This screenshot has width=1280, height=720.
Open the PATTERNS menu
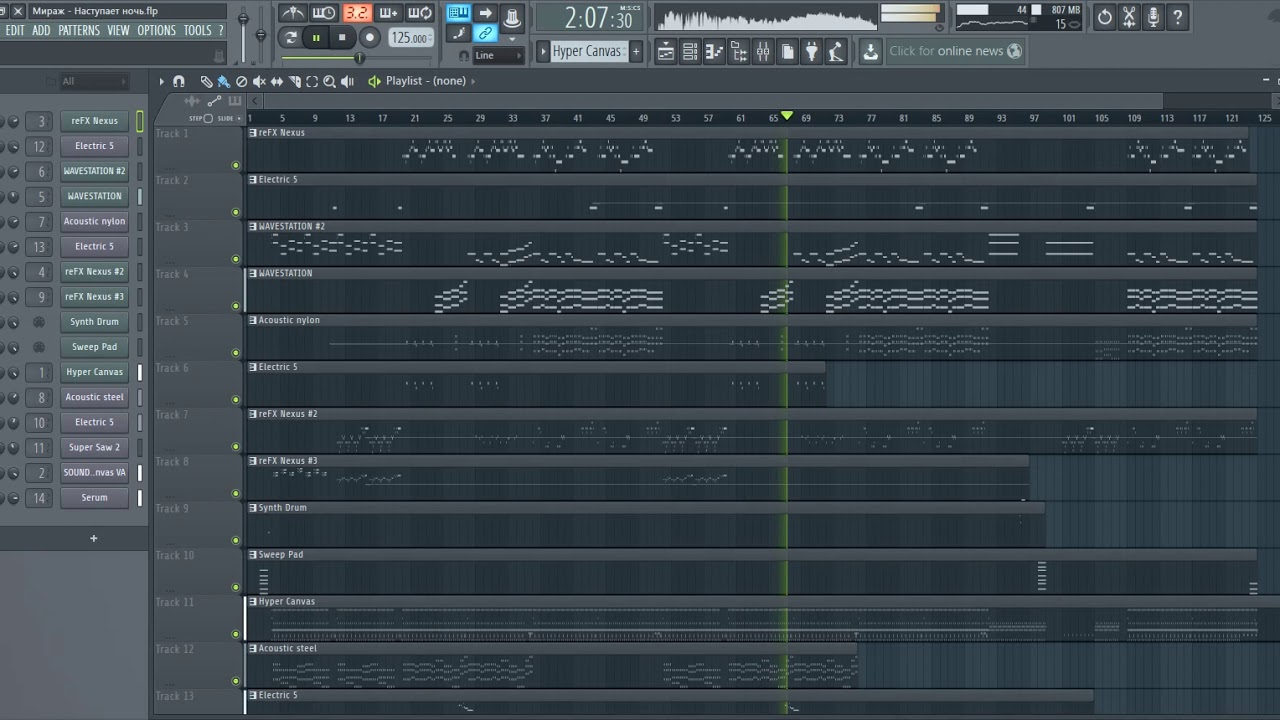pyautogui.click(x=79, y=31)
